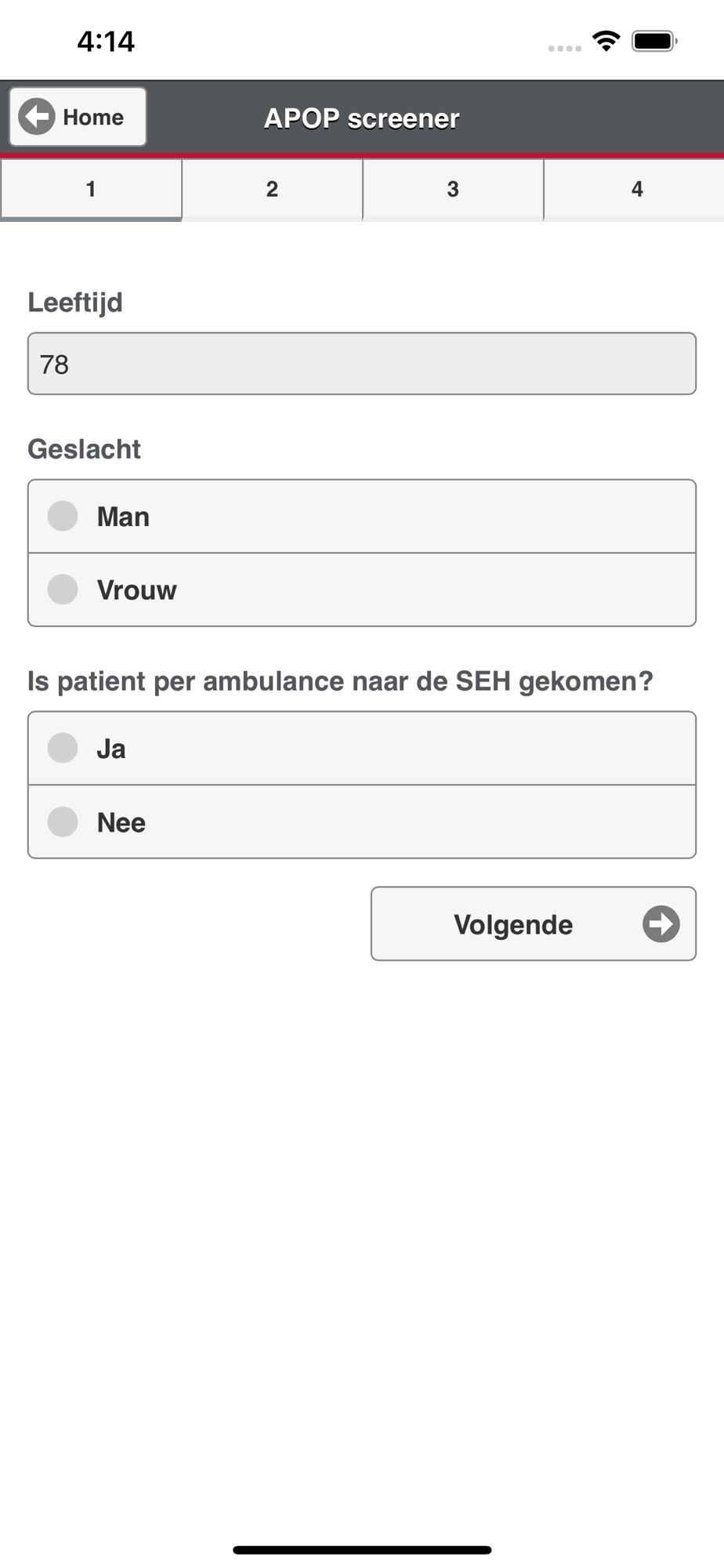Select the Man radio button
Viewport: 724px width, 1568px height.
point(63,516)
